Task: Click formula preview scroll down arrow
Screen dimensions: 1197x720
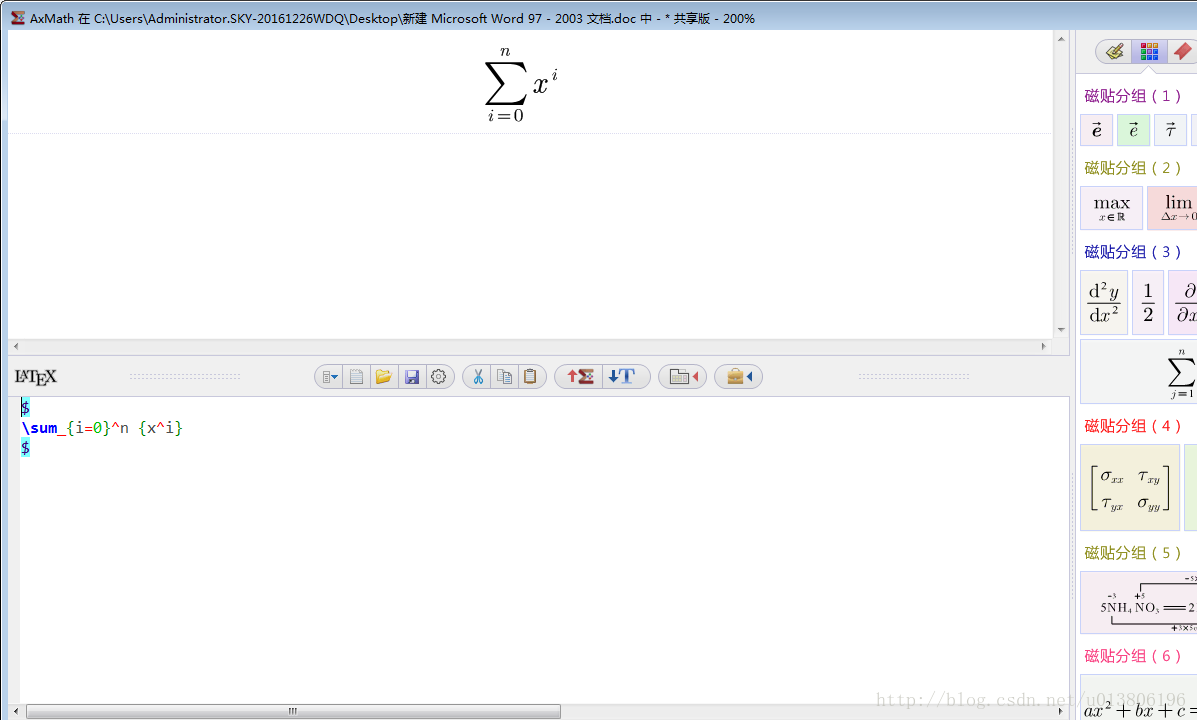Action: (1061, 330)
